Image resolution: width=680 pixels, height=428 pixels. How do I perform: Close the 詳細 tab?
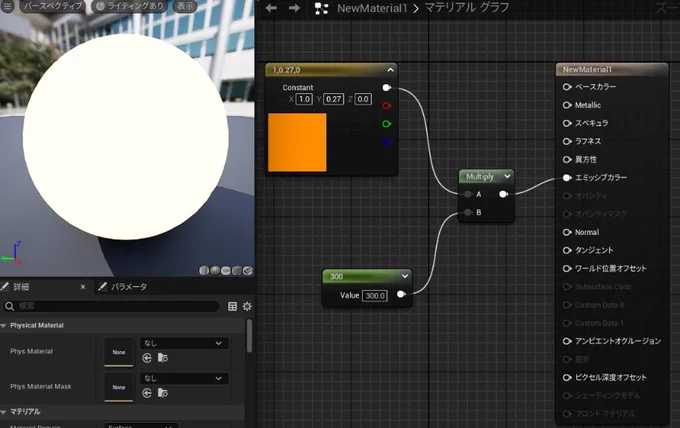(83, 287)
